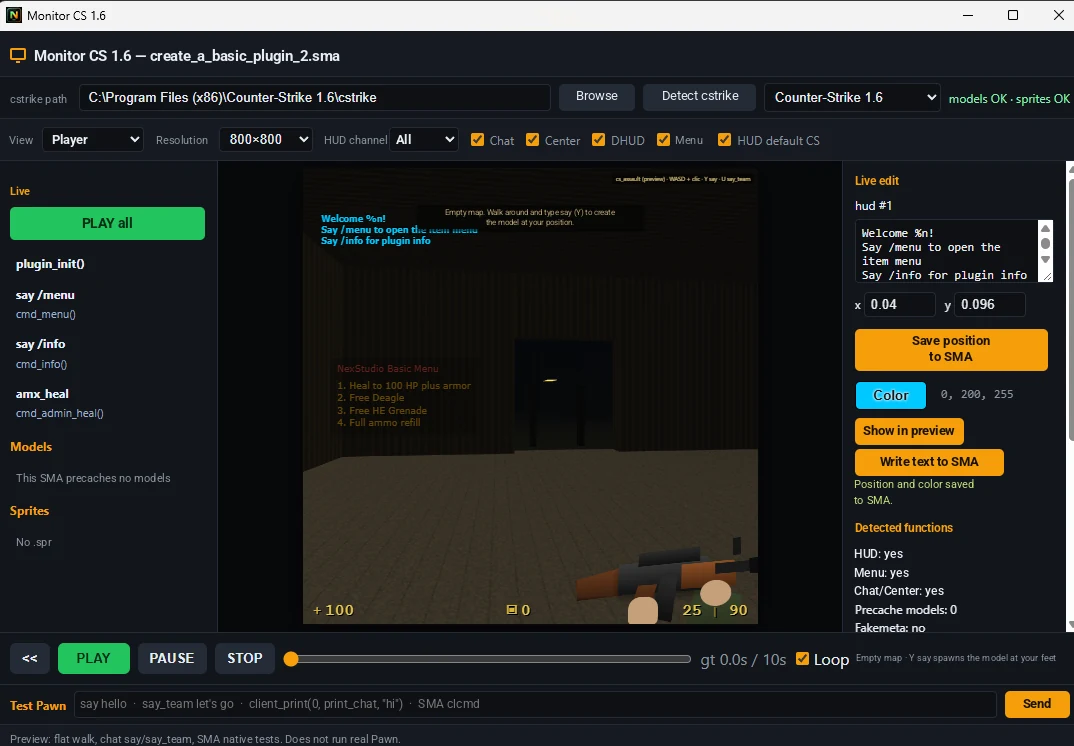Toggle the Loop checkbox

[802, 658]
